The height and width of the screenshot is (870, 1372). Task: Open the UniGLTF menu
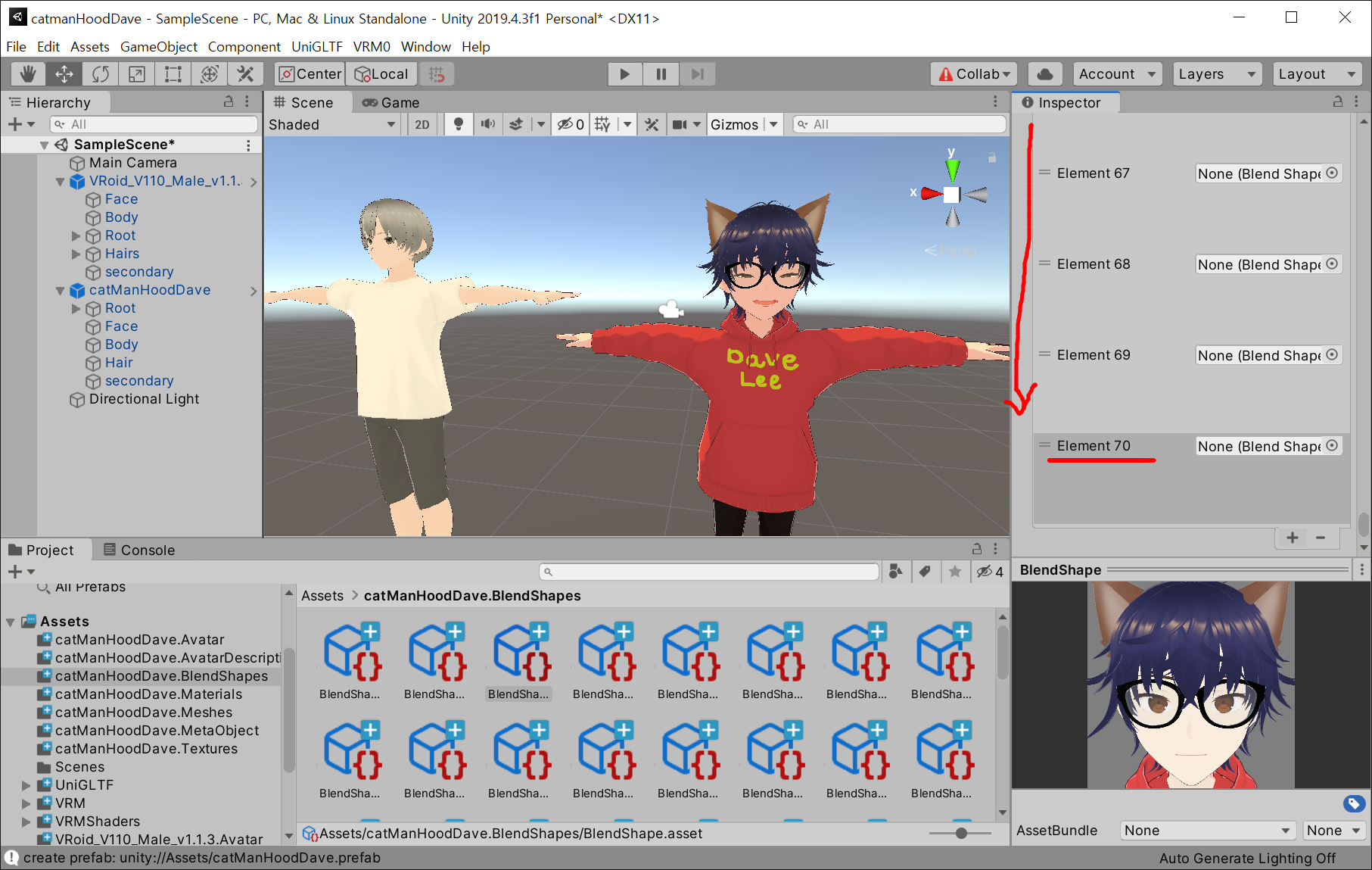click(x=317, y=47)
